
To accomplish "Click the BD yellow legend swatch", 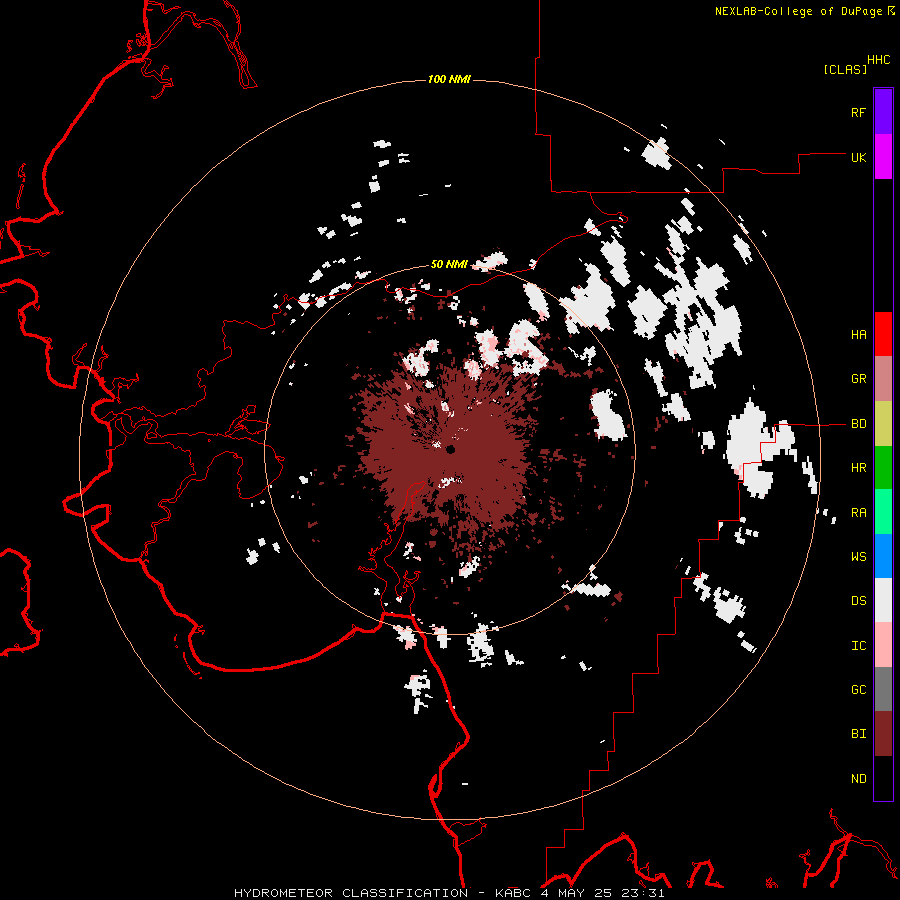I will pos(883,424).
